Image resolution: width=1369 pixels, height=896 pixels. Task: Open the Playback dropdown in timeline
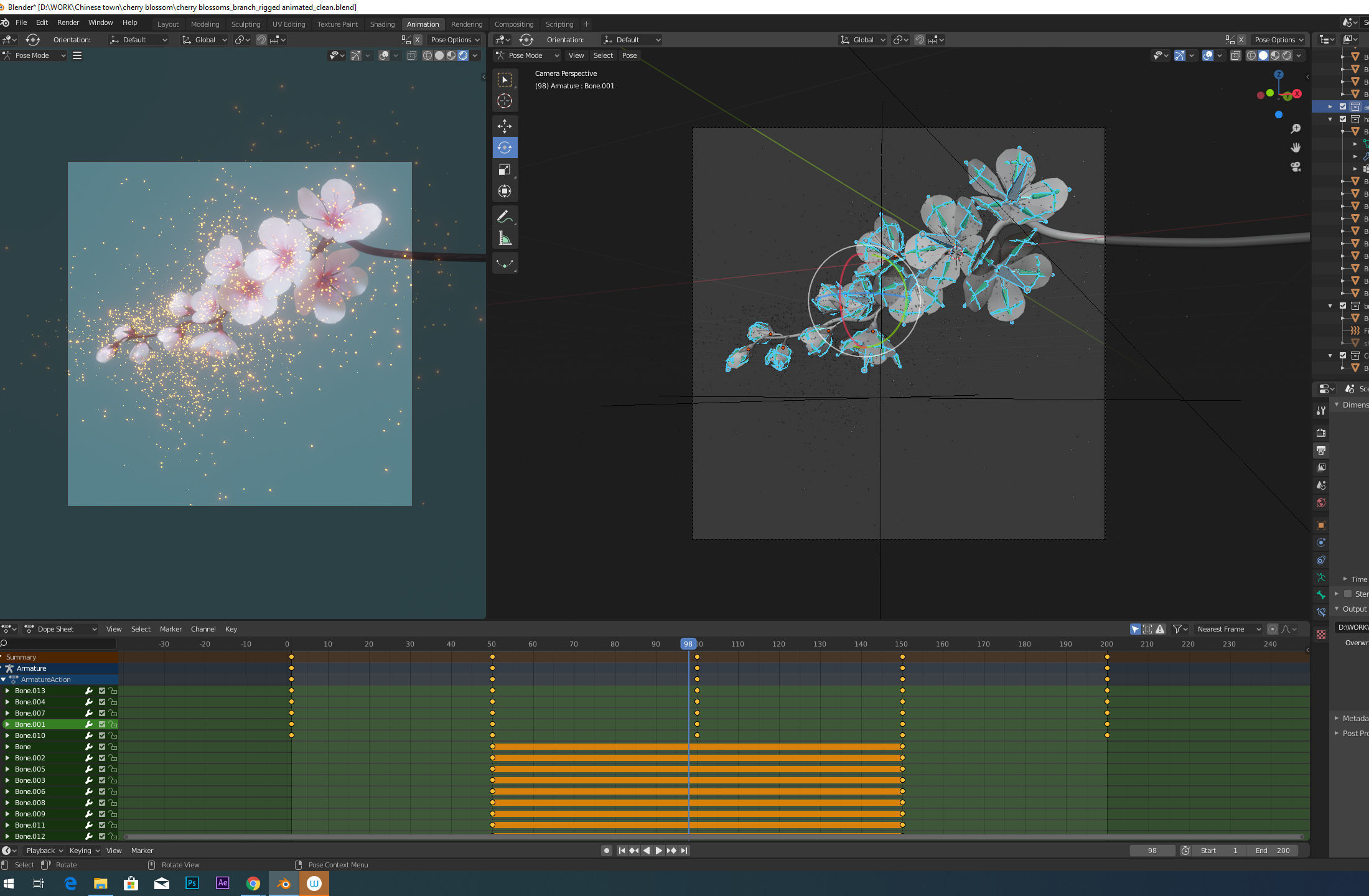pyautogui.click(x=45, y=851)
